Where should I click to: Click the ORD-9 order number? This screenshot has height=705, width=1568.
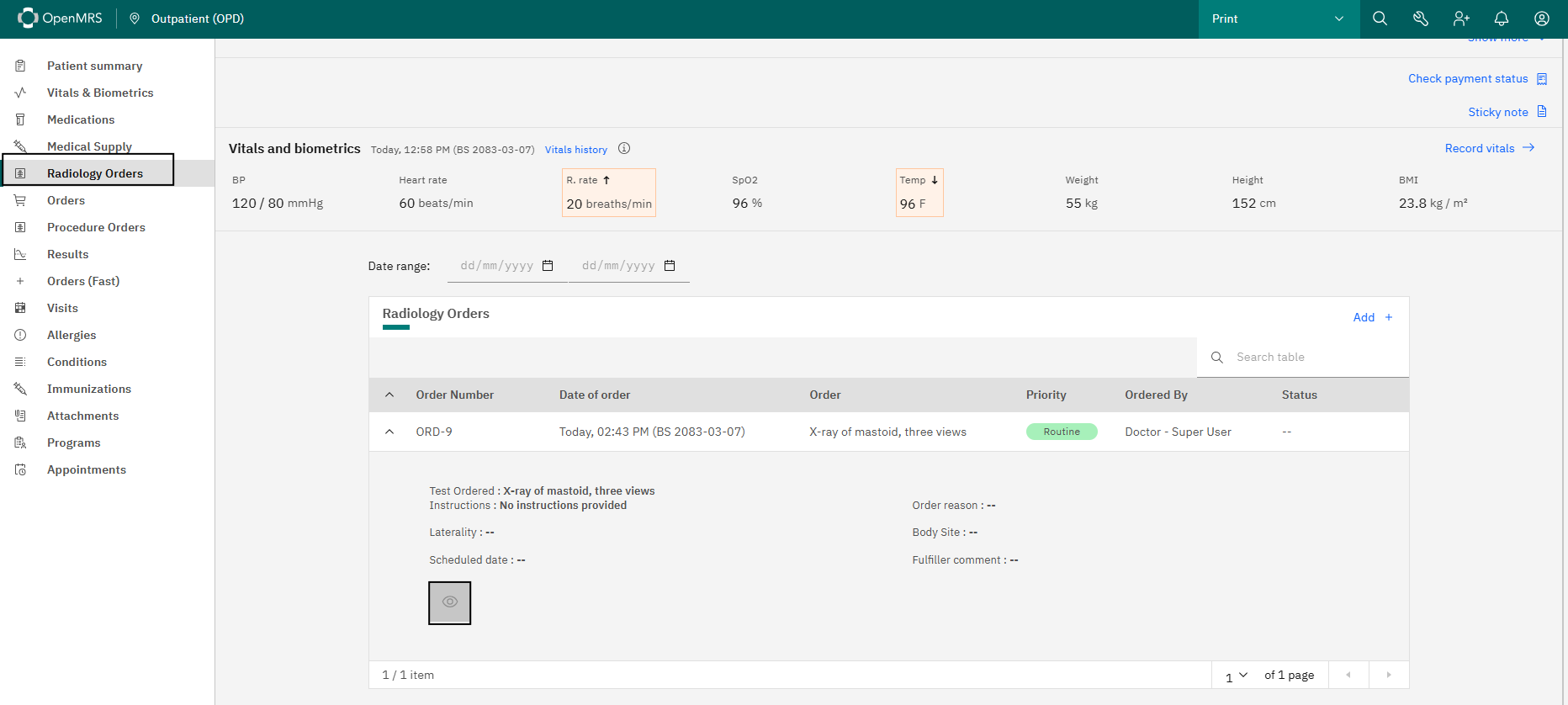(434, 432)
